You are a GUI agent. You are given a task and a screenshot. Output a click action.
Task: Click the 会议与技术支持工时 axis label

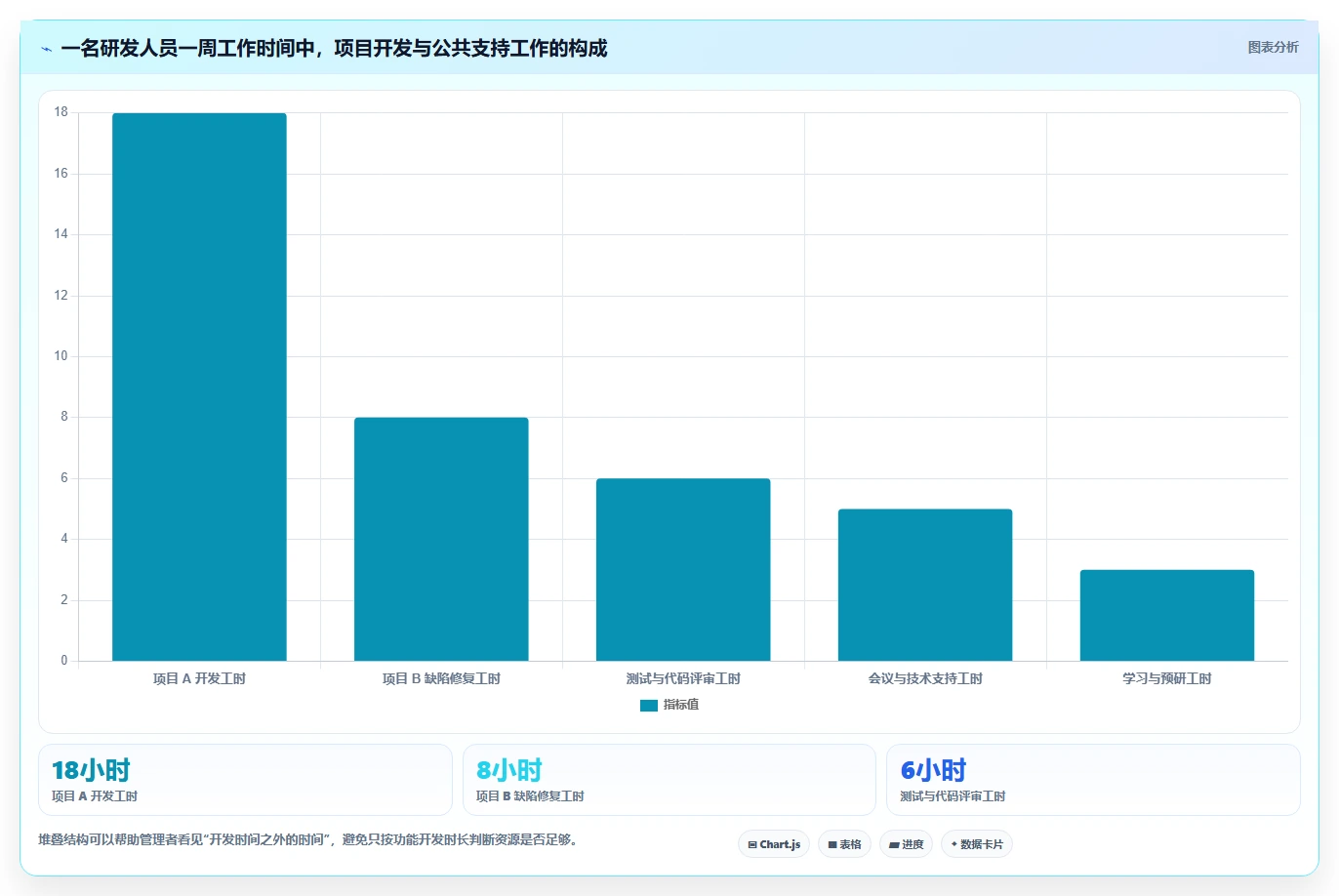(x=925, y=678)
